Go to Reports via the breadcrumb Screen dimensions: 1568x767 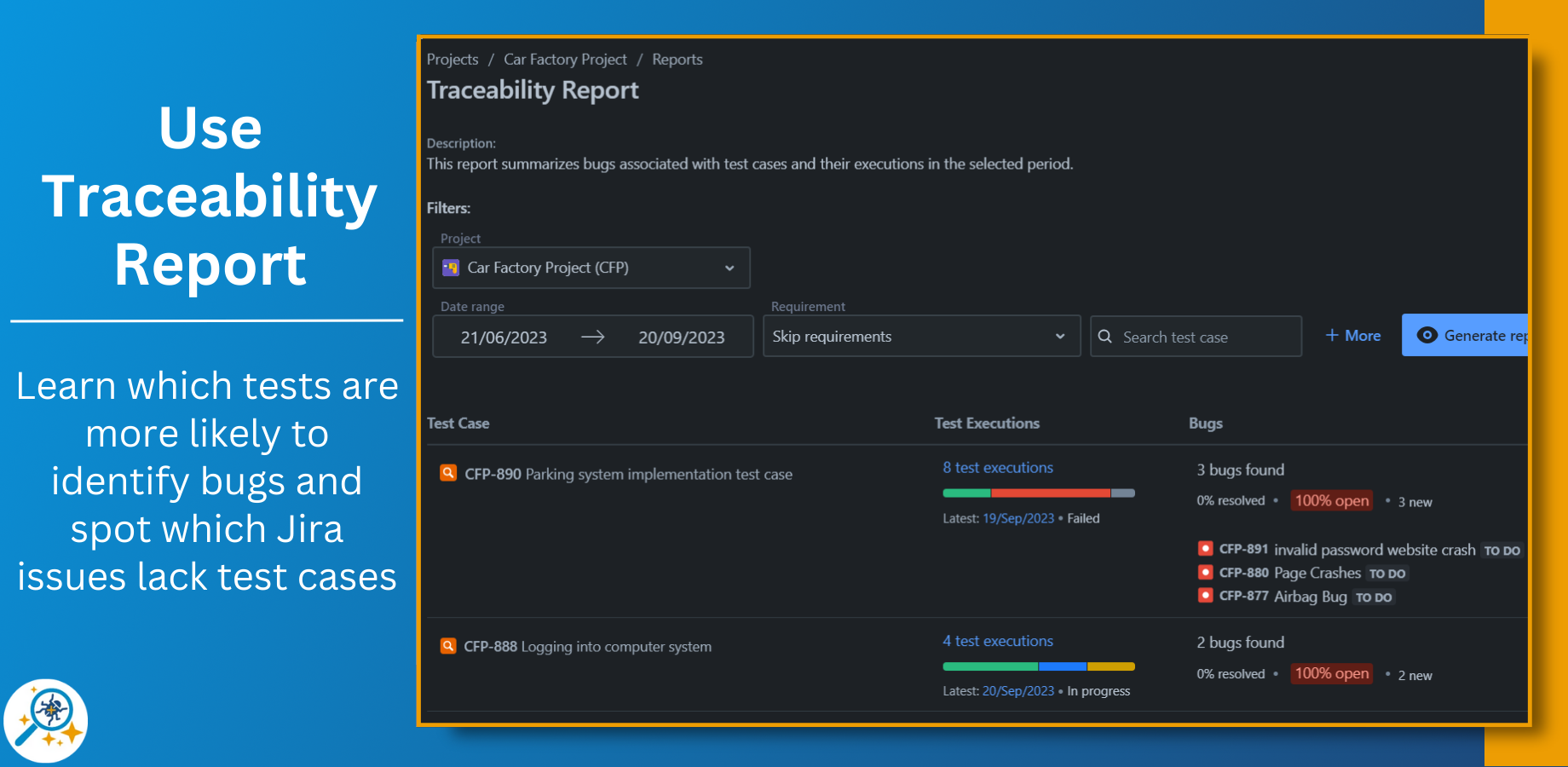click(677, 59)
